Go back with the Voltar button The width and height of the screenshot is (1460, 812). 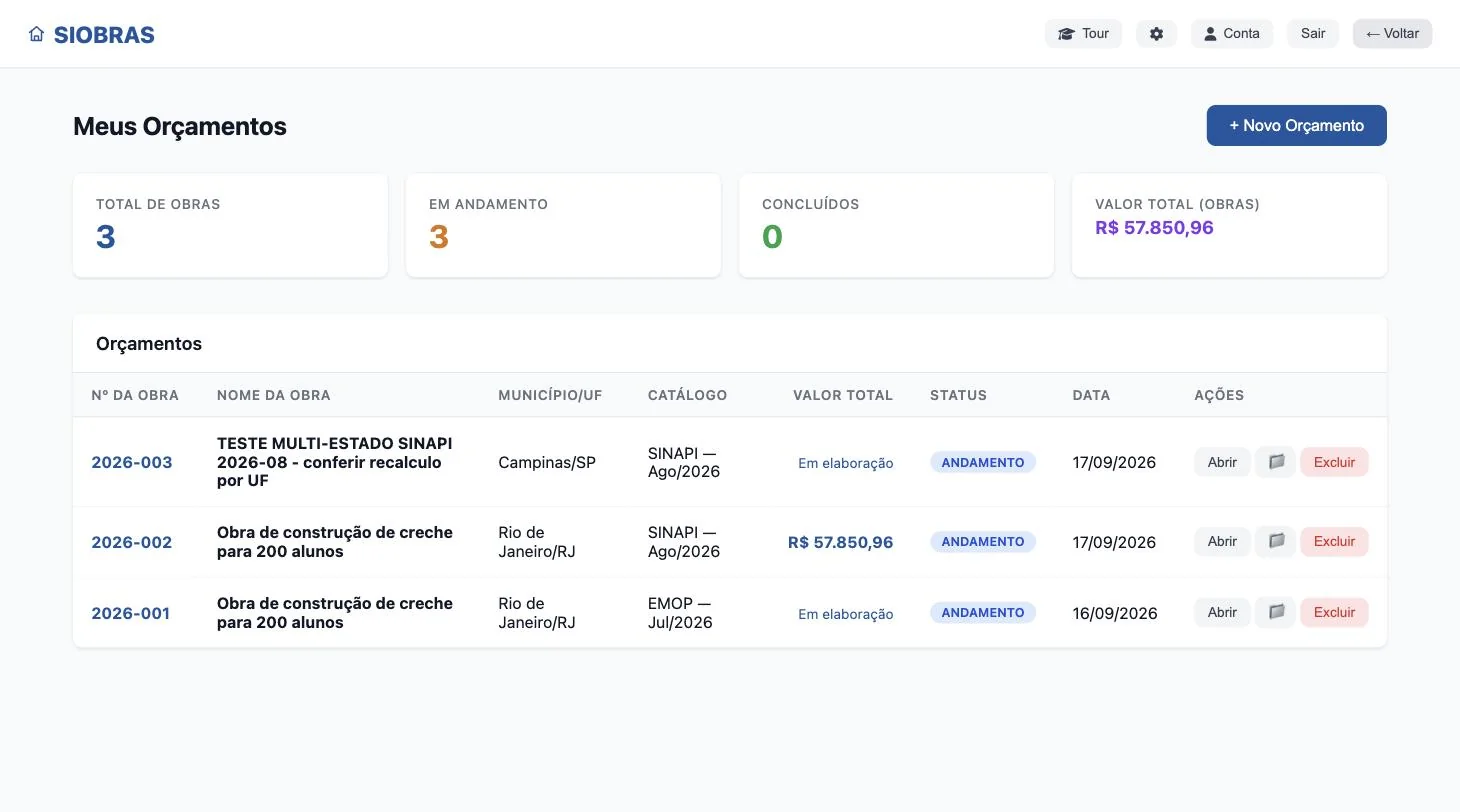(1392, 34)
